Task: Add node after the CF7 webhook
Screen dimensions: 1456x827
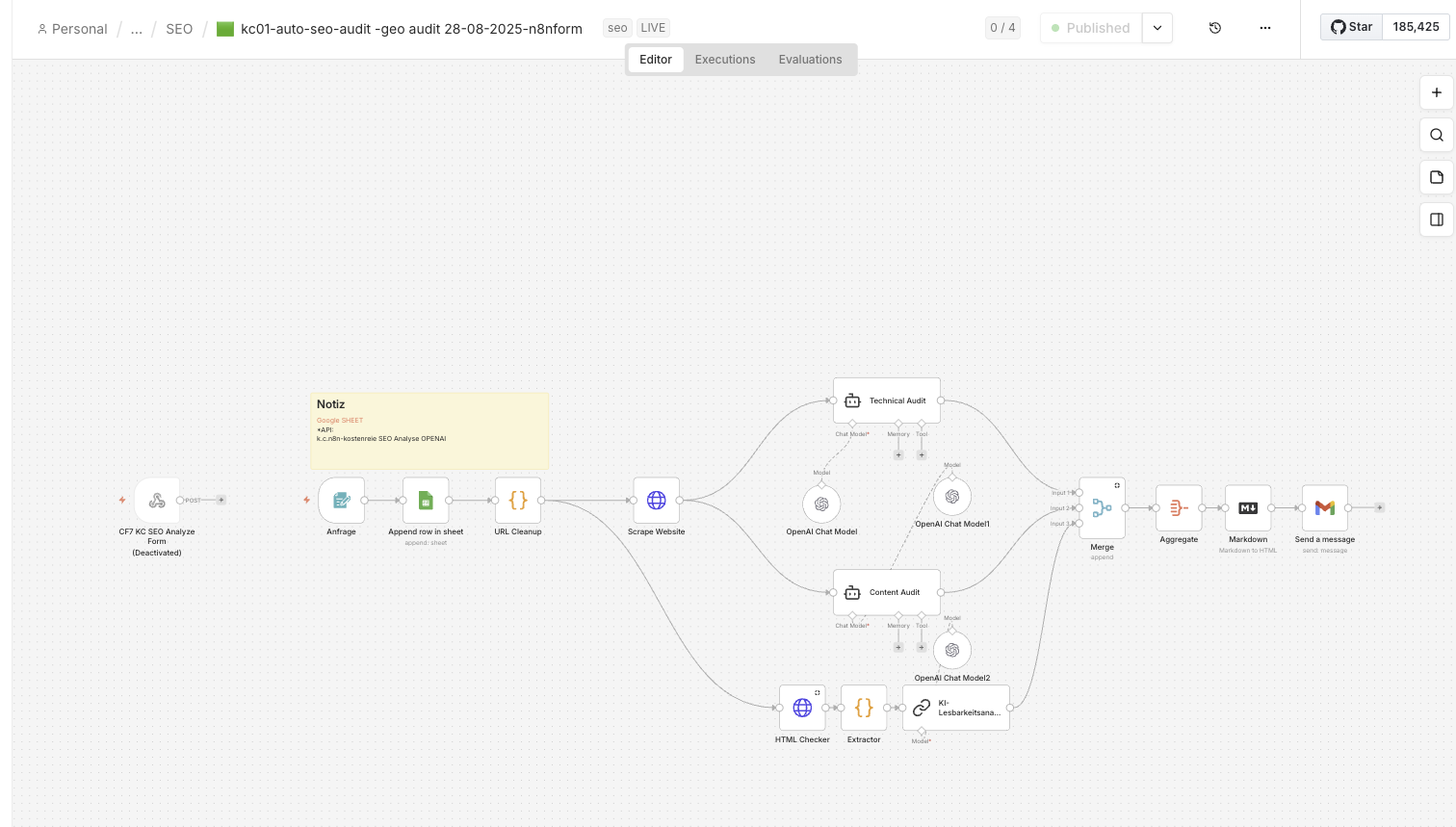Action: (x=221, y=500)
